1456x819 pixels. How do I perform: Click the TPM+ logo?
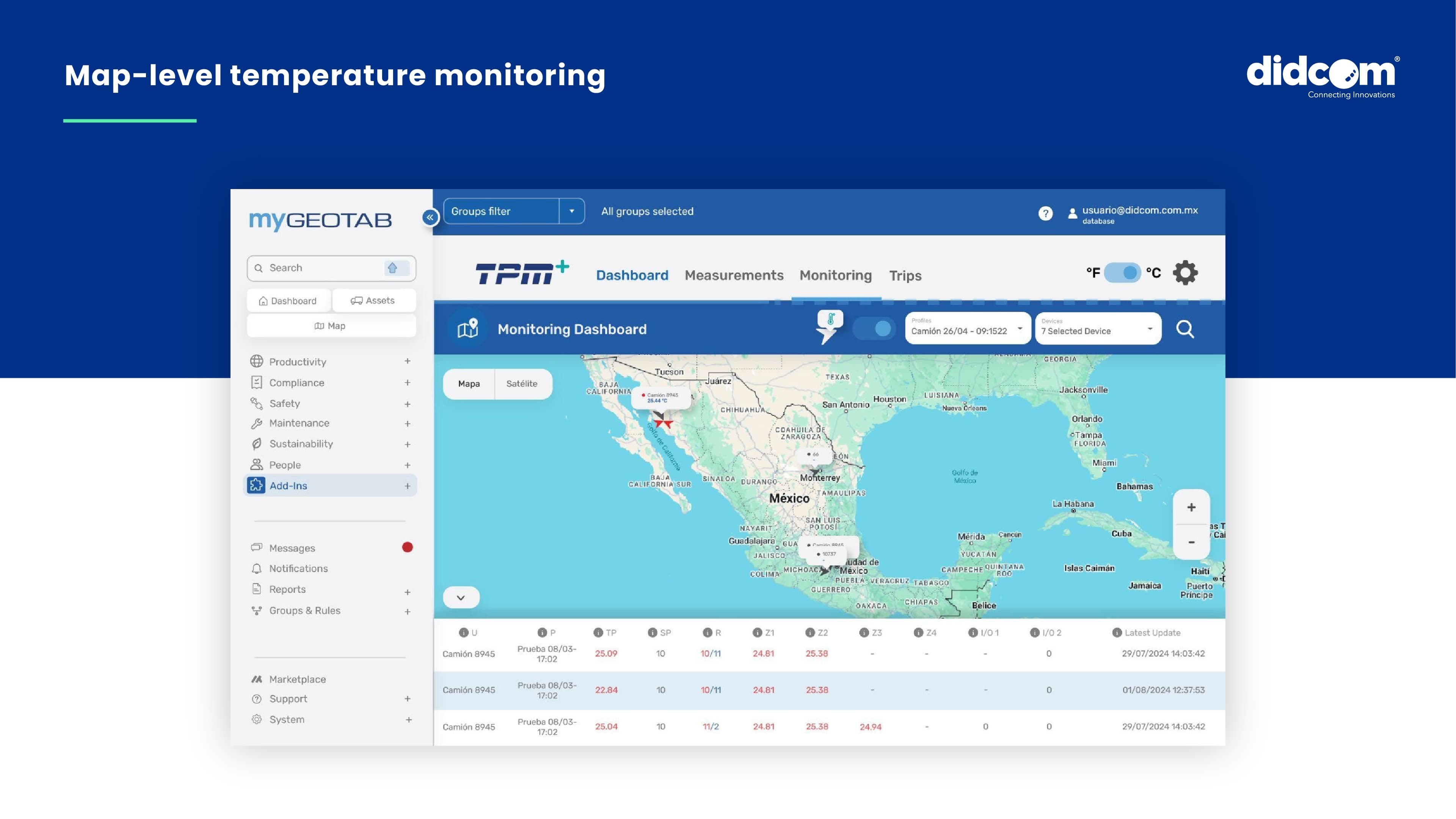tap(522, 272)
